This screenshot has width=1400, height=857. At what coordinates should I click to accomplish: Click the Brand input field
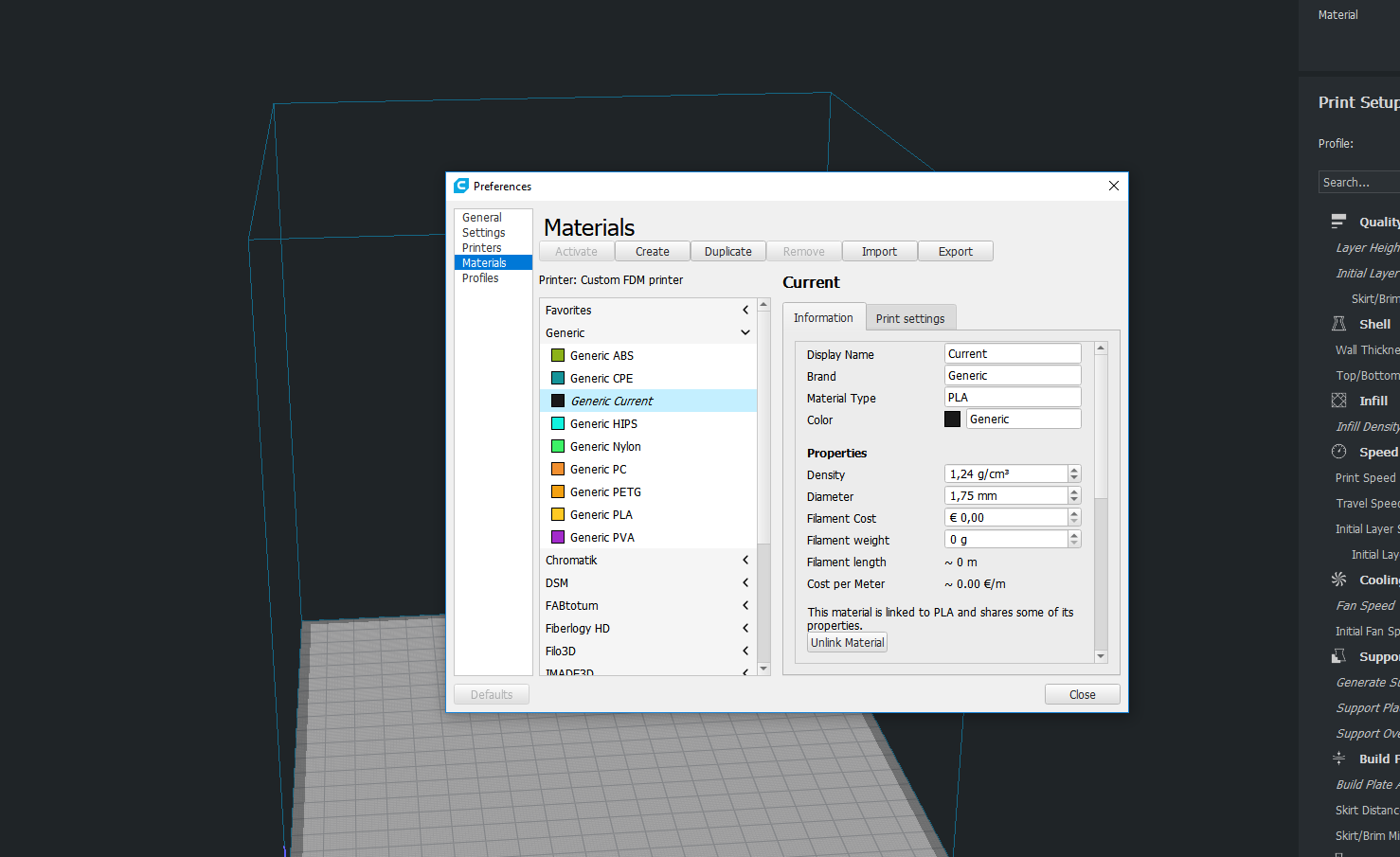[1013, 375]
